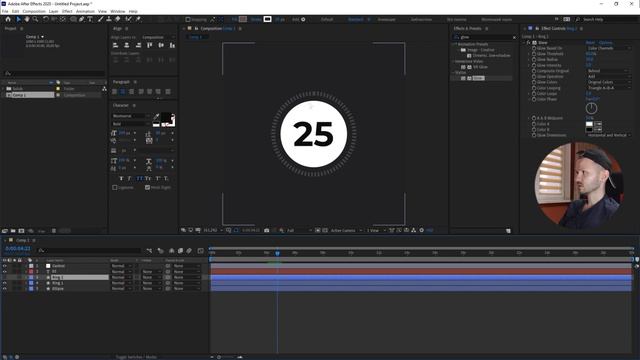The image size is (640, 360).
Task: Click the align bottom edges icon
Action: point(172,45)
